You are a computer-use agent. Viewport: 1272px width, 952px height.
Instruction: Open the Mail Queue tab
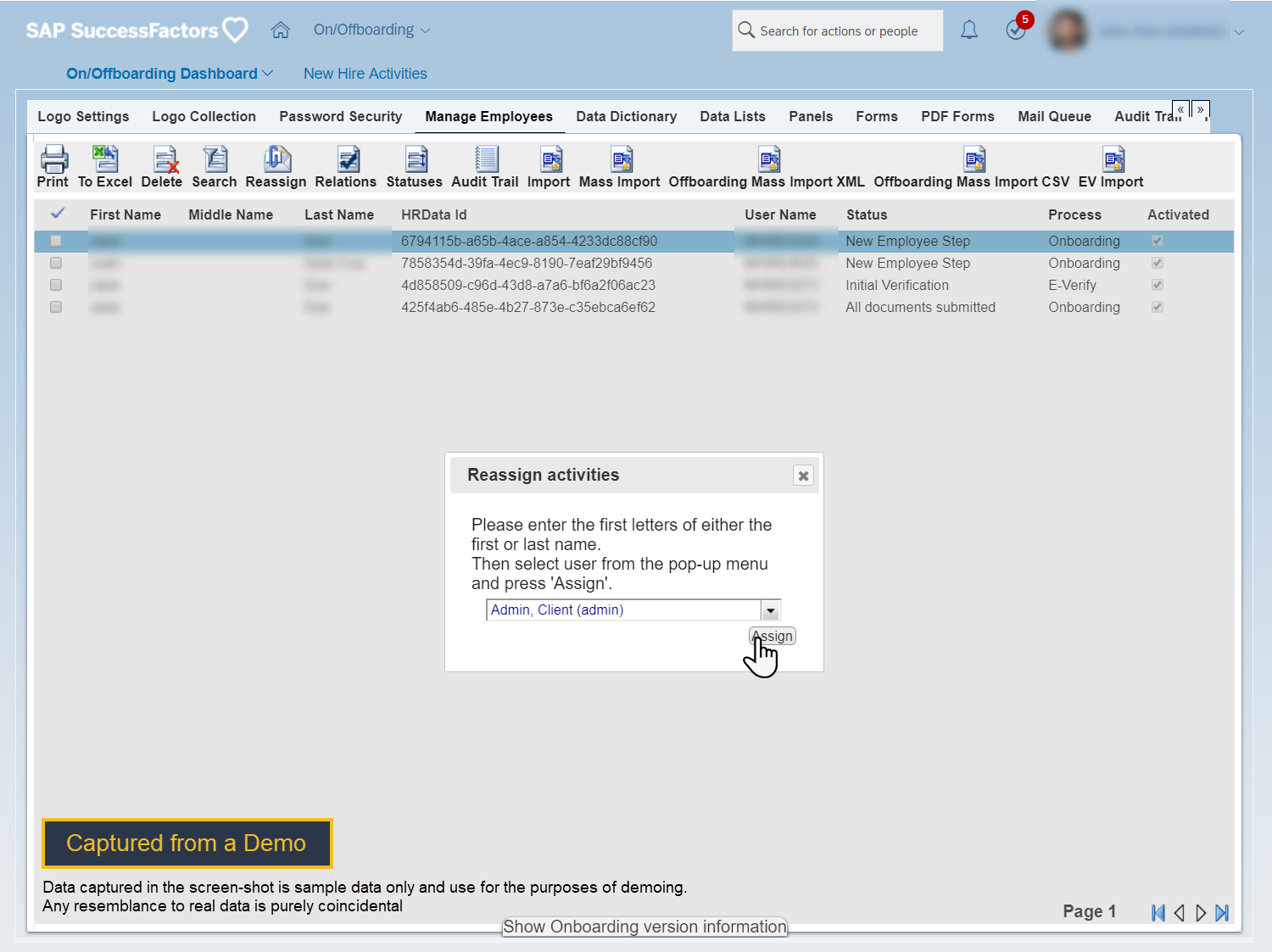[1055, 116]
